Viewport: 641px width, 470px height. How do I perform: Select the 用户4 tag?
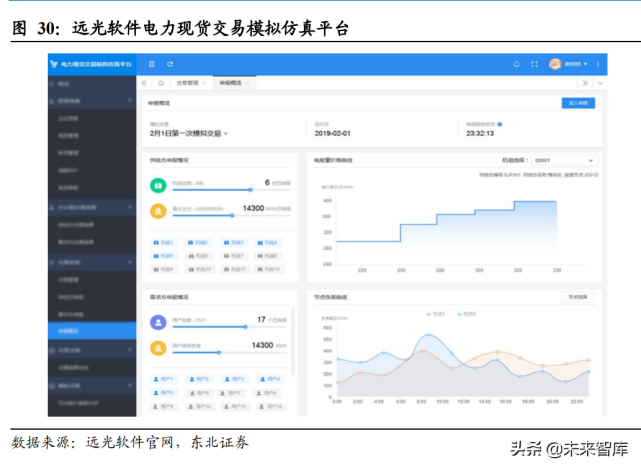(270, 379)
